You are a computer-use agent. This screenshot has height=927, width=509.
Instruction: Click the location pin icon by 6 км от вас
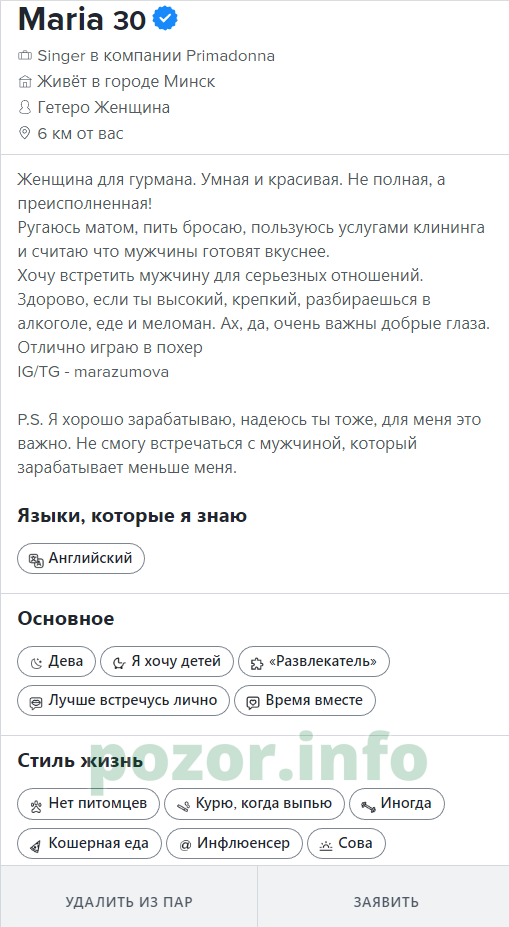(25, 134)
